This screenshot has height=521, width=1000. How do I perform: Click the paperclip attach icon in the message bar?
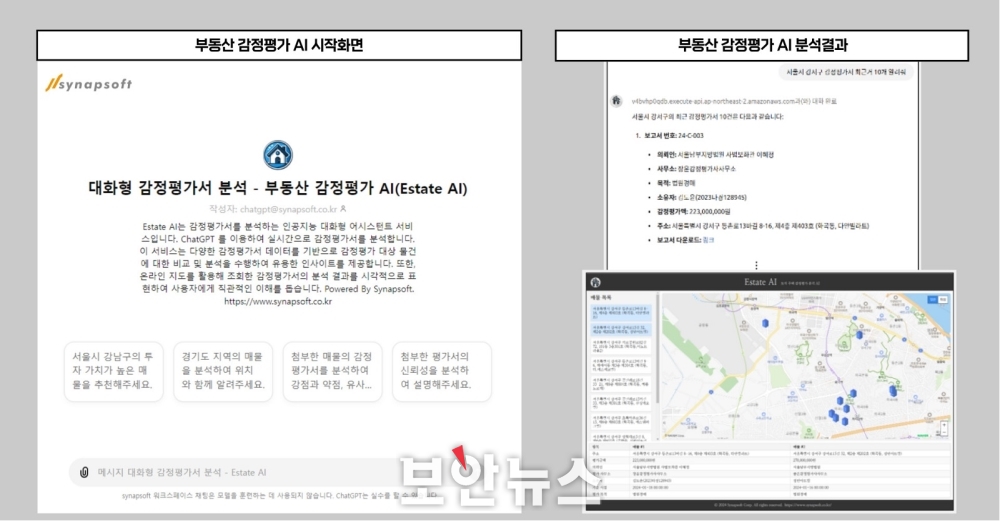pyautogui.click(x=84, y=473)
